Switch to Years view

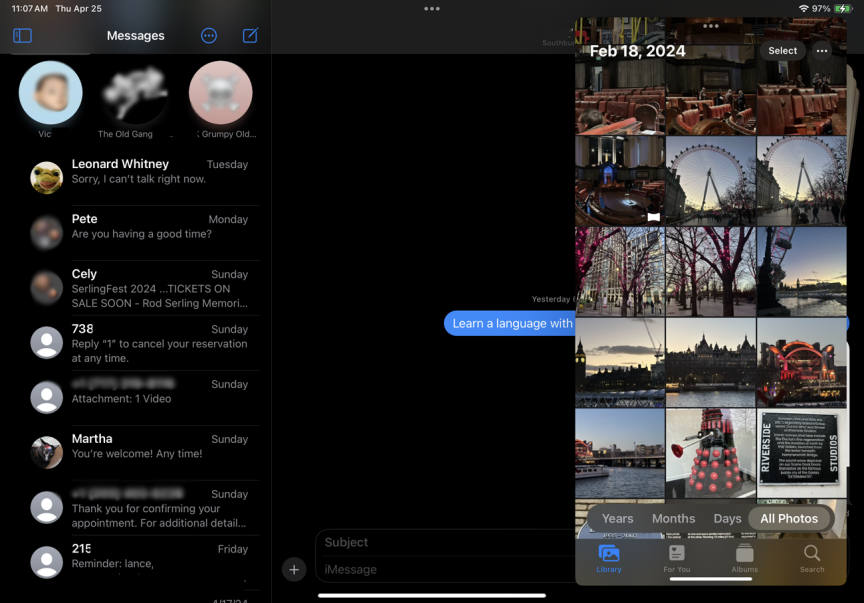[x=617, y=518]
